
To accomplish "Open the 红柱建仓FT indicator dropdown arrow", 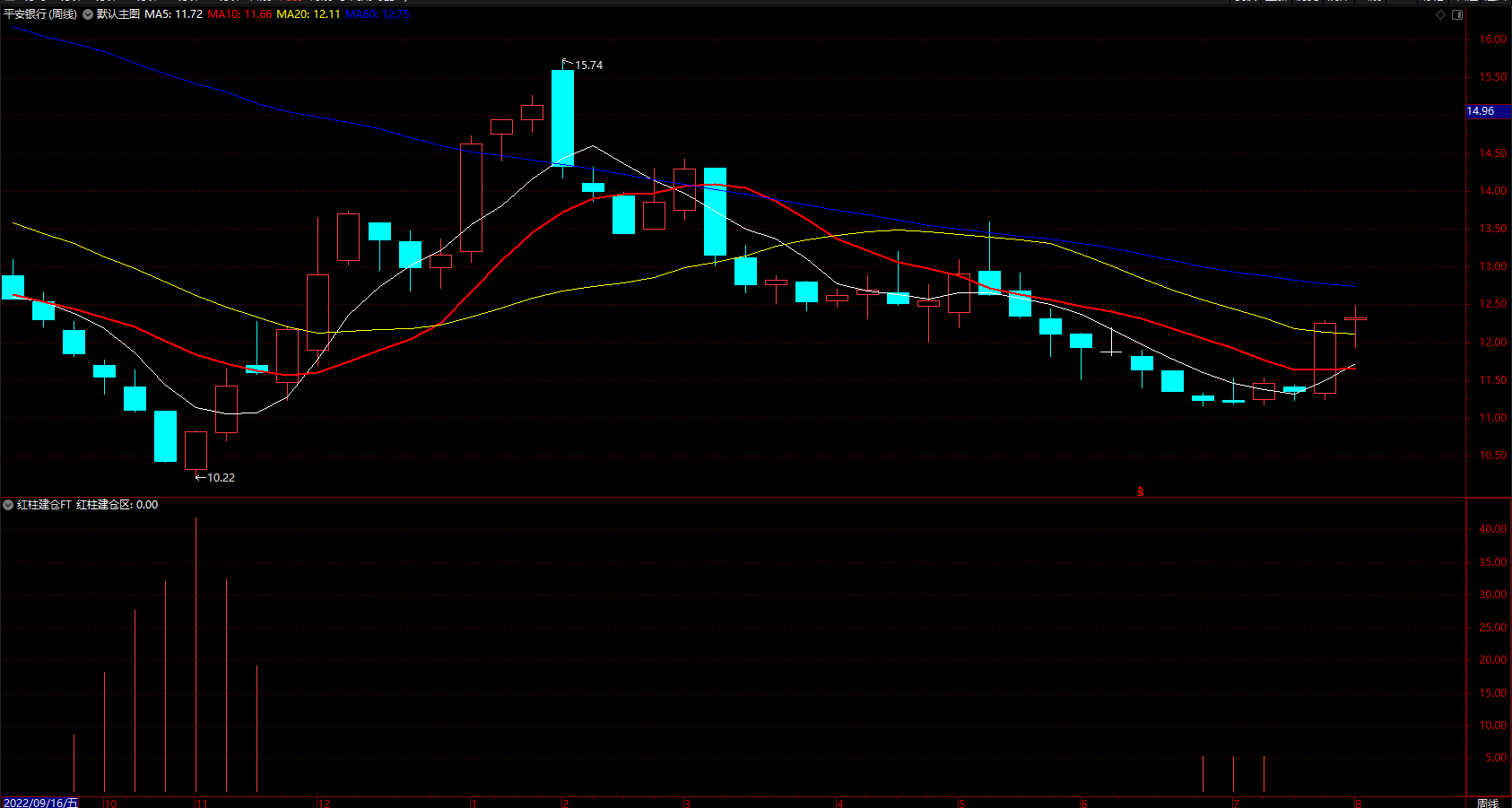I will 8,505.
